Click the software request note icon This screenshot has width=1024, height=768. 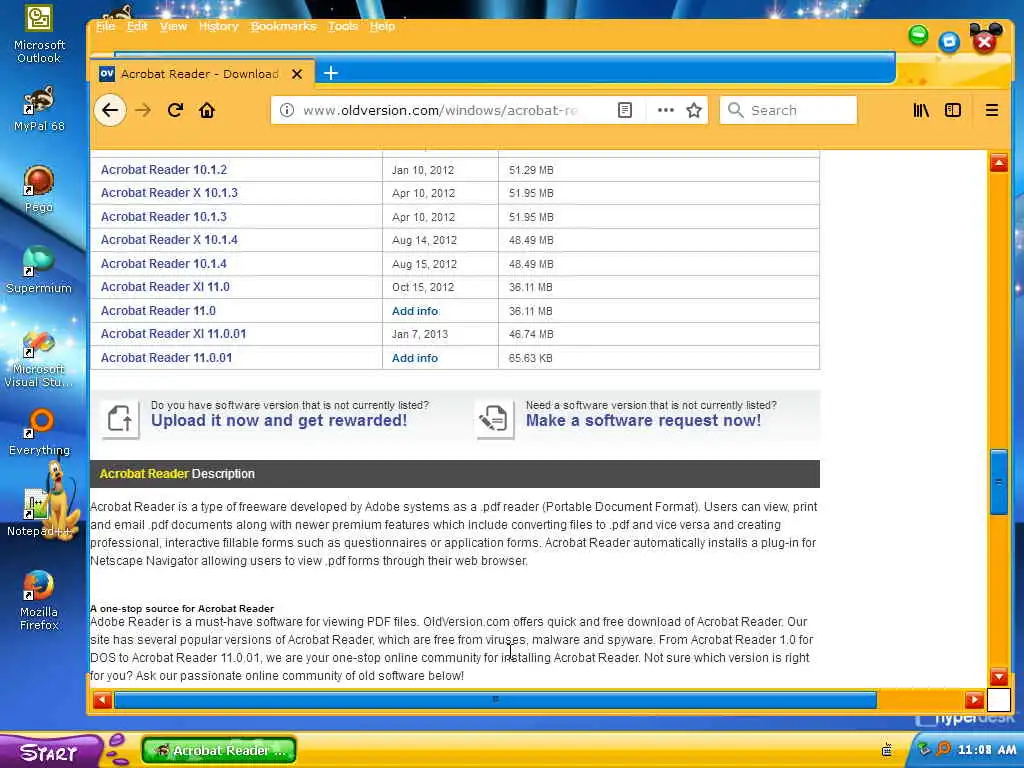coord(494,419)
